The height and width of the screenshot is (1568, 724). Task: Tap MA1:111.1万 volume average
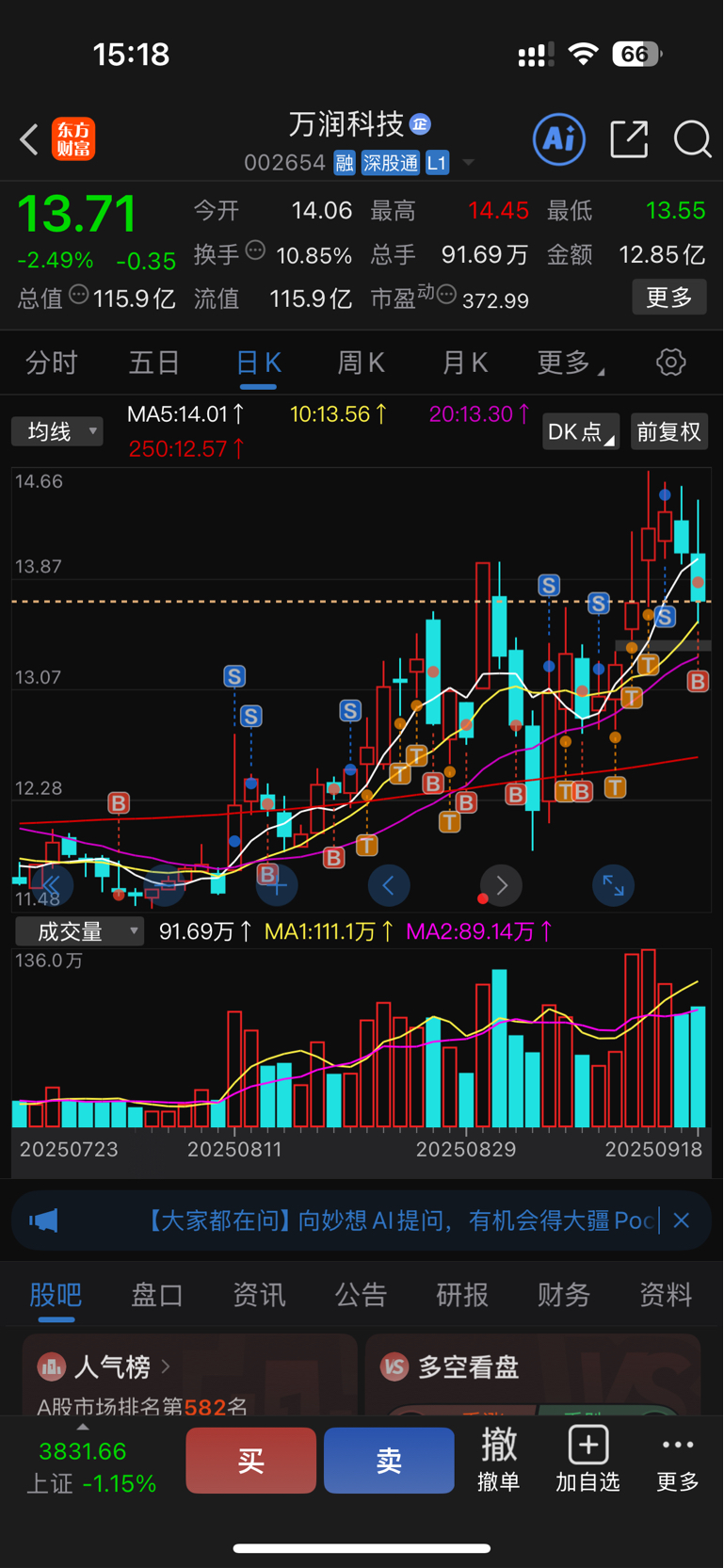[329, 931]
